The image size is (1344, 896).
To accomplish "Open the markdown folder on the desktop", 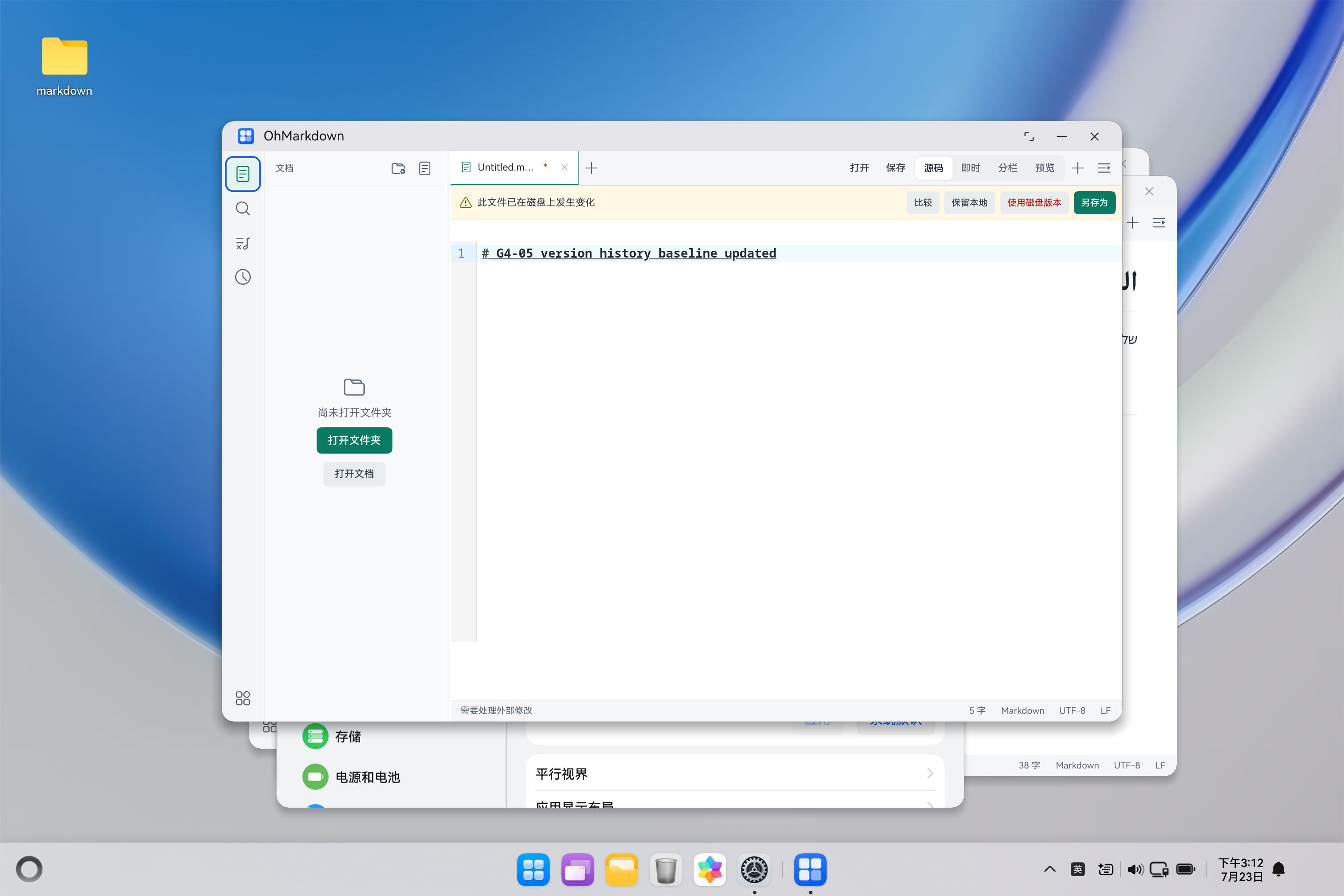I will click(x=65, y=66).
